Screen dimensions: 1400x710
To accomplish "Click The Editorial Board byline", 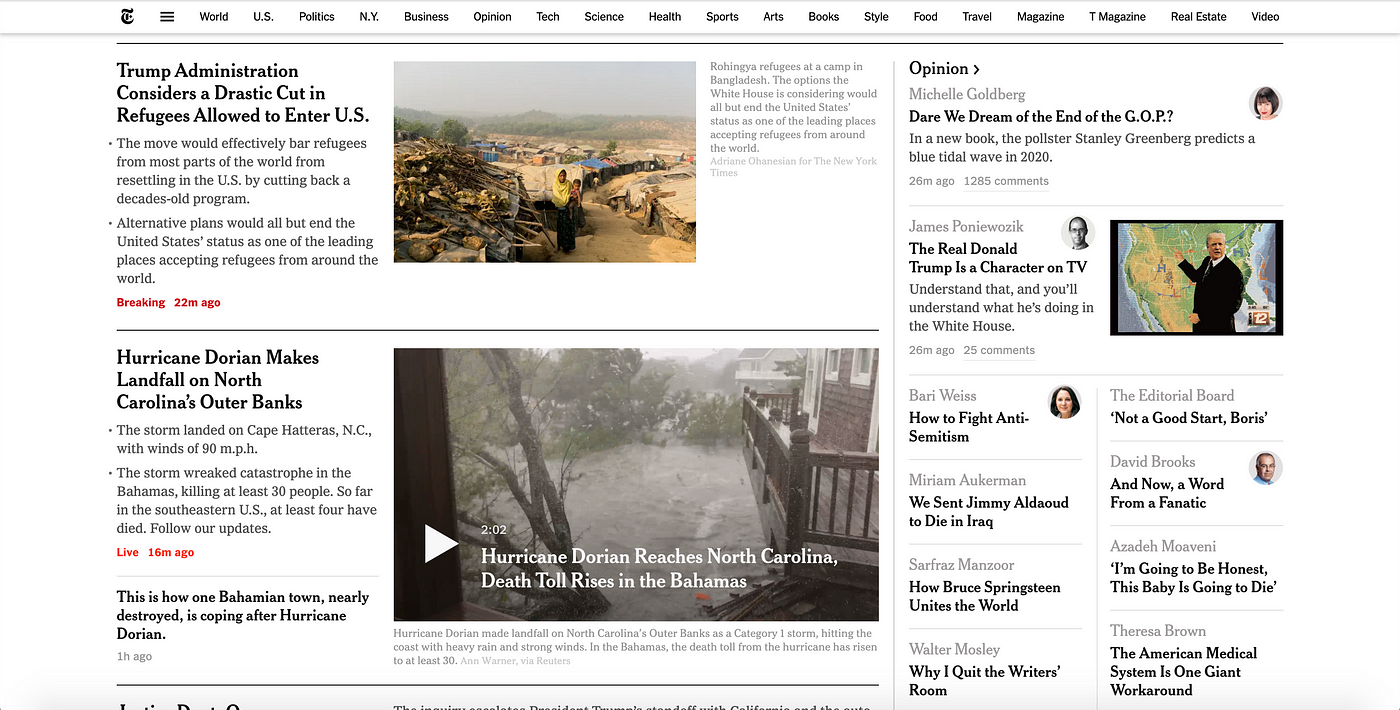I will click(x=1172, y=396).
